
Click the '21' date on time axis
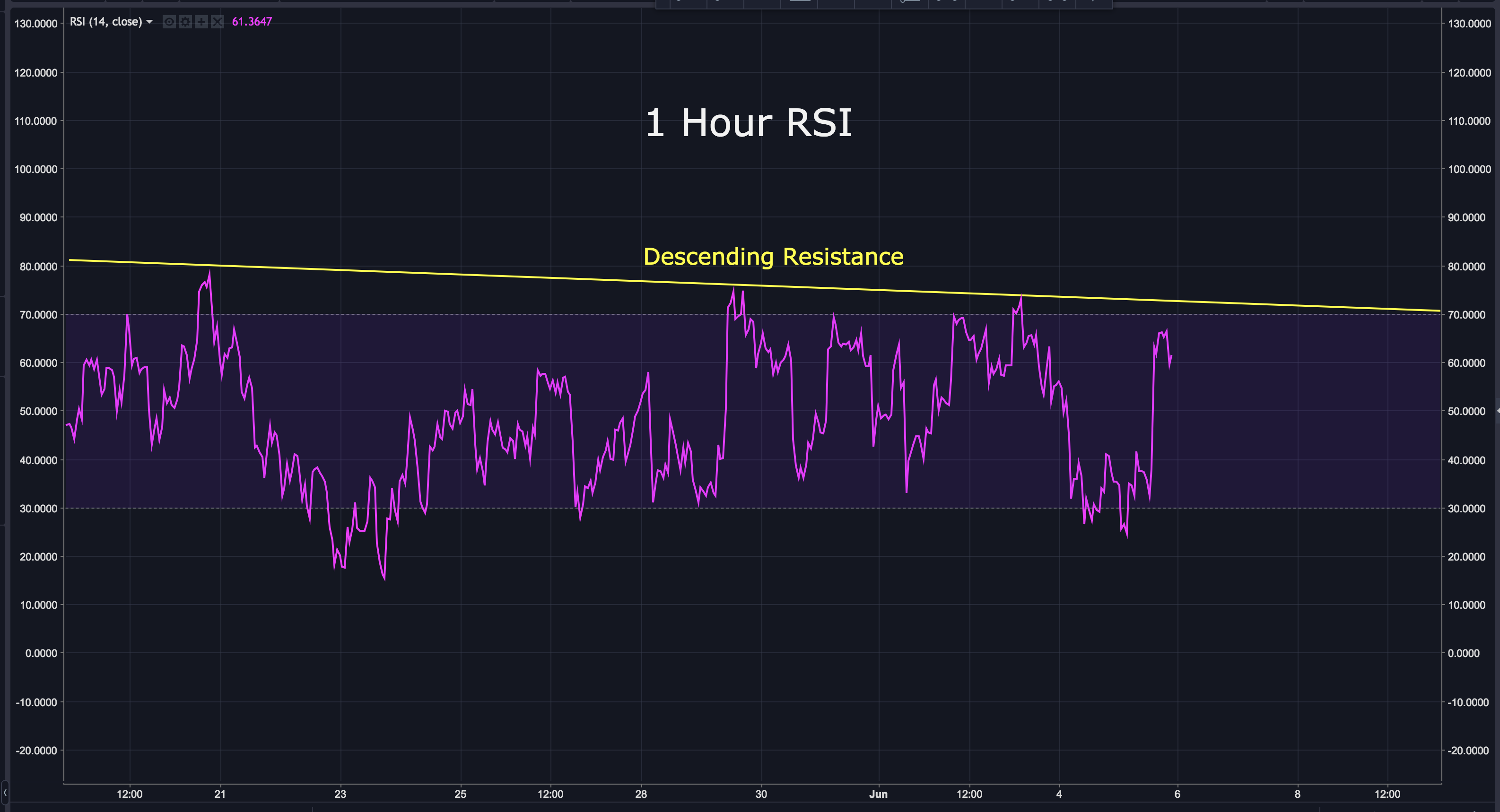(x=219, y=794)
